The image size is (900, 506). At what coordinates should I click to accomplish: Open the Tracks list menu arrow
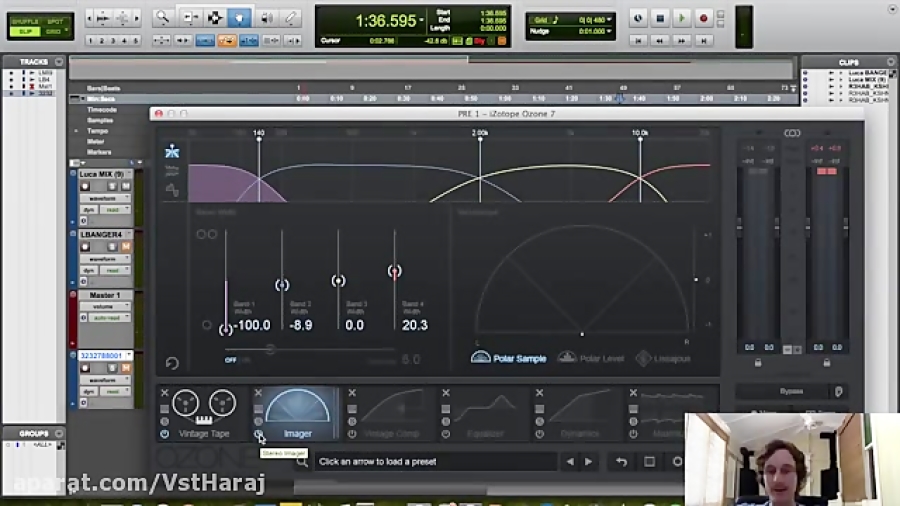coord(59,61)
